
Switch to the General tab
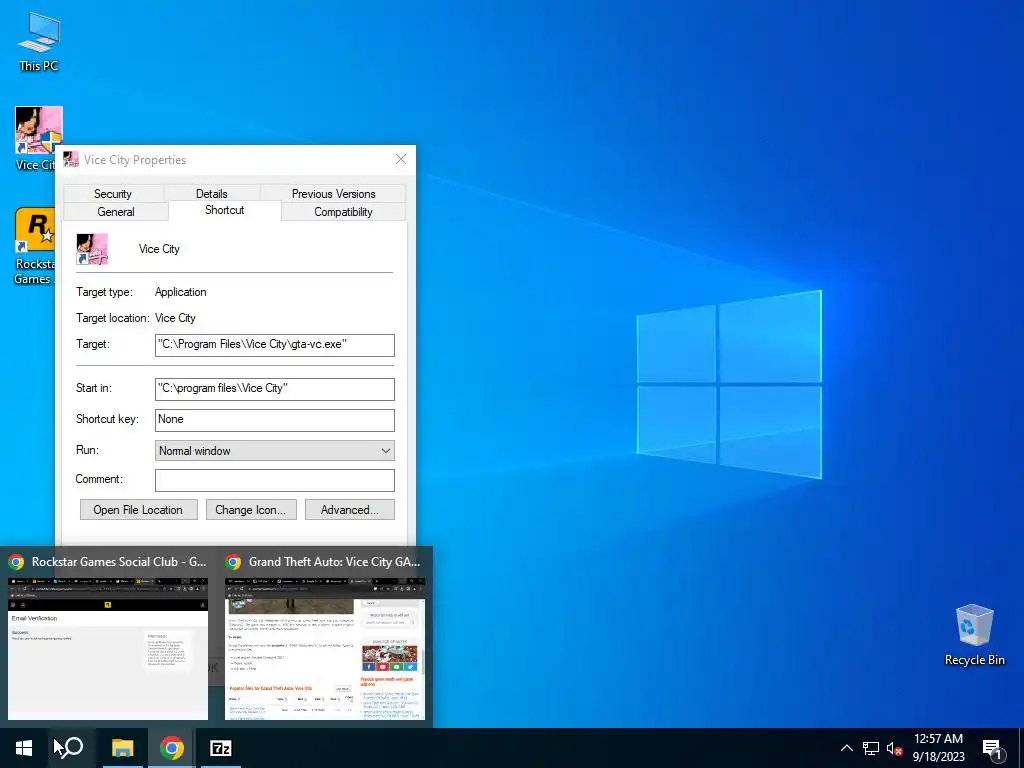coord(116,212)
